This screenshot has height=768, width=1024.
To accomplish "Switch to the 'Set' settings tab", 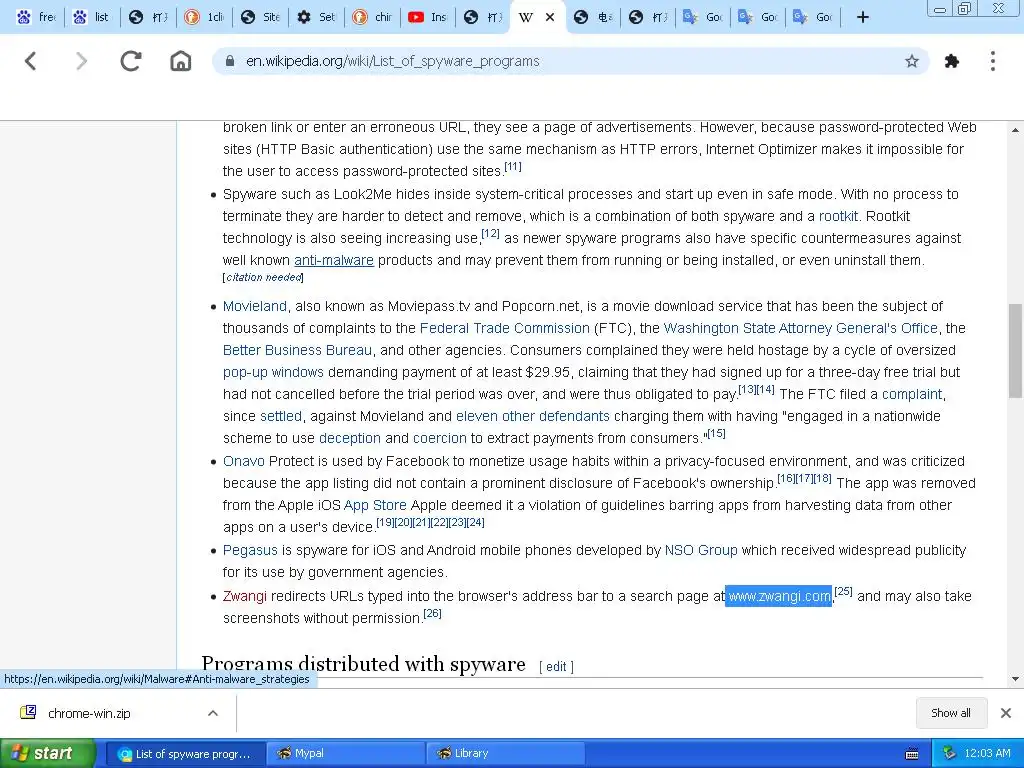I will click(x=317, y=17).
